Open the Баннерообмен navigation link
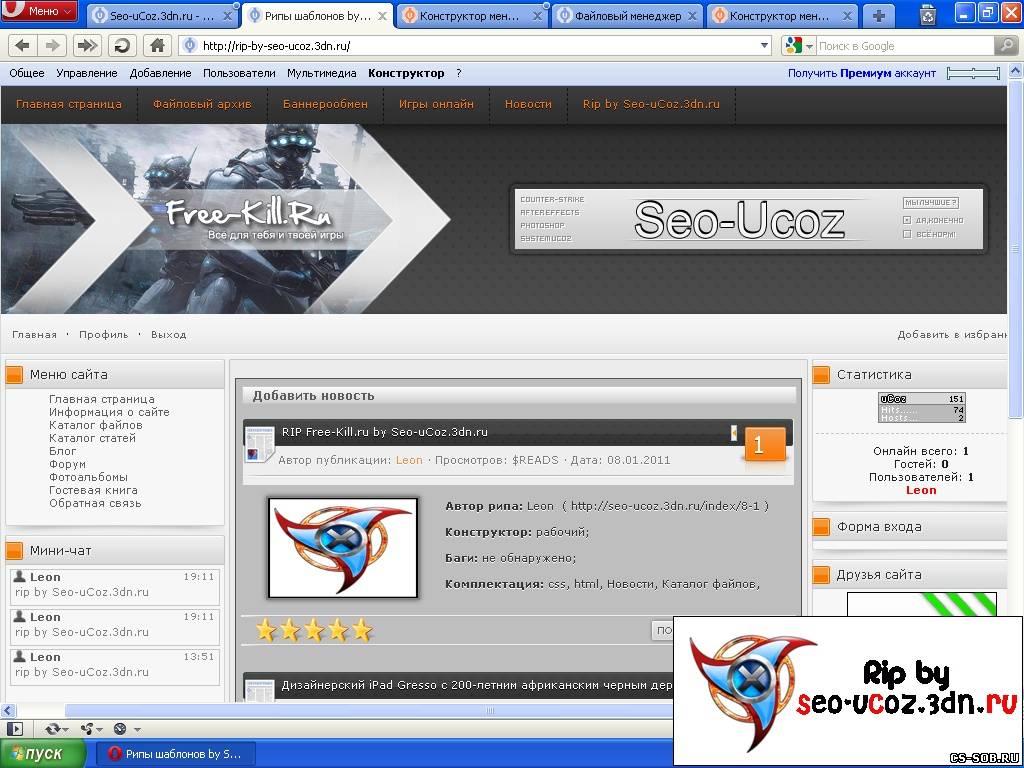The width and height of the screenshot is (1024, 768). coord(325,104)
